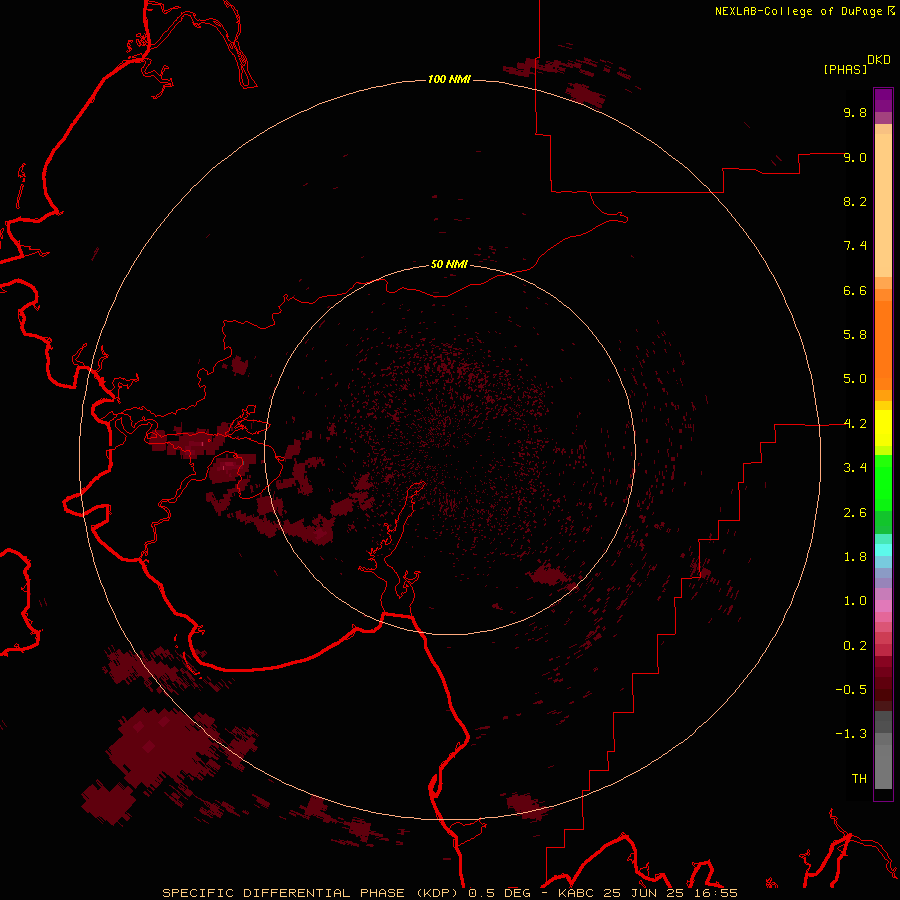
Task: Click the 100 NMI range ring label
Action: (x=449, y=79)
